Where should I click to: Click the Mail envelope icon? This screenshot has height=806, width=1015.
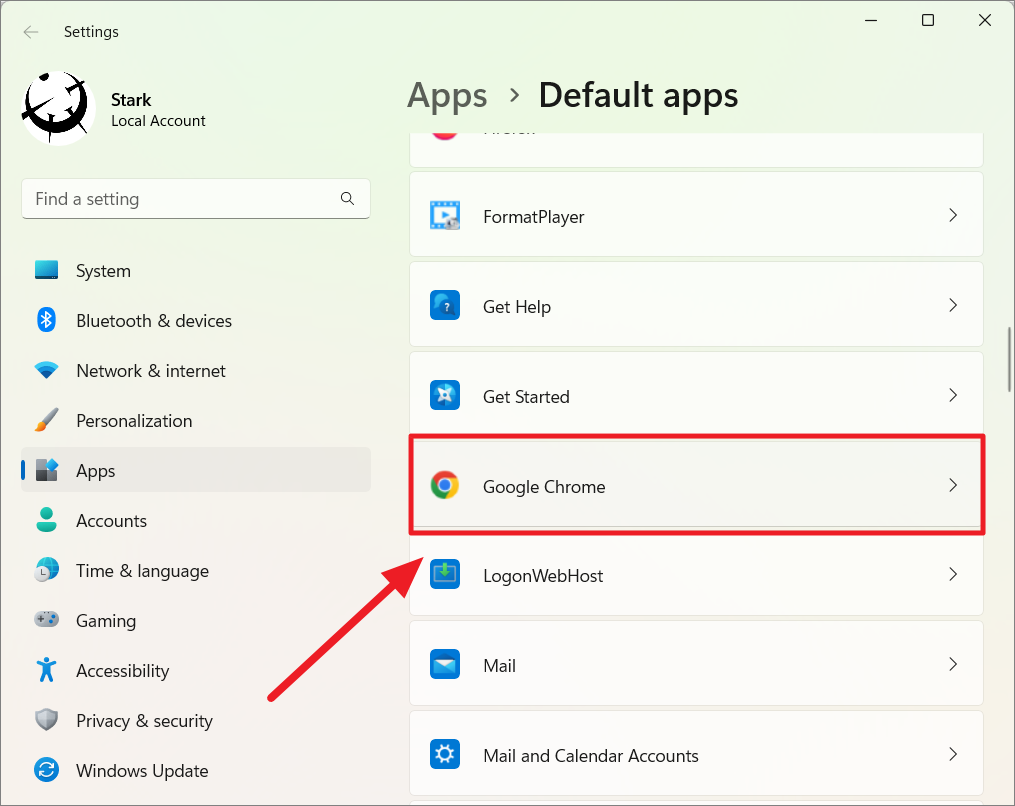click(x=445, y=664)
